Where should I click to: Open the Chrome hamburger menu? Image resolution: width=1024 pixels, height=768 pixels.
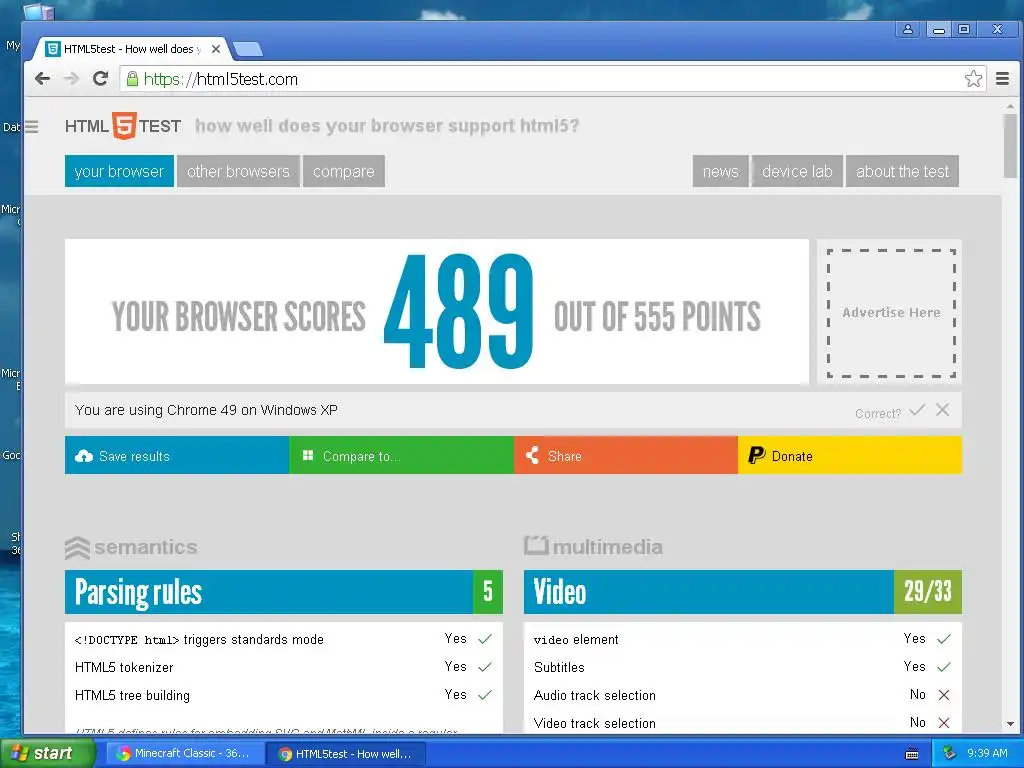(x=1002, y=79)
